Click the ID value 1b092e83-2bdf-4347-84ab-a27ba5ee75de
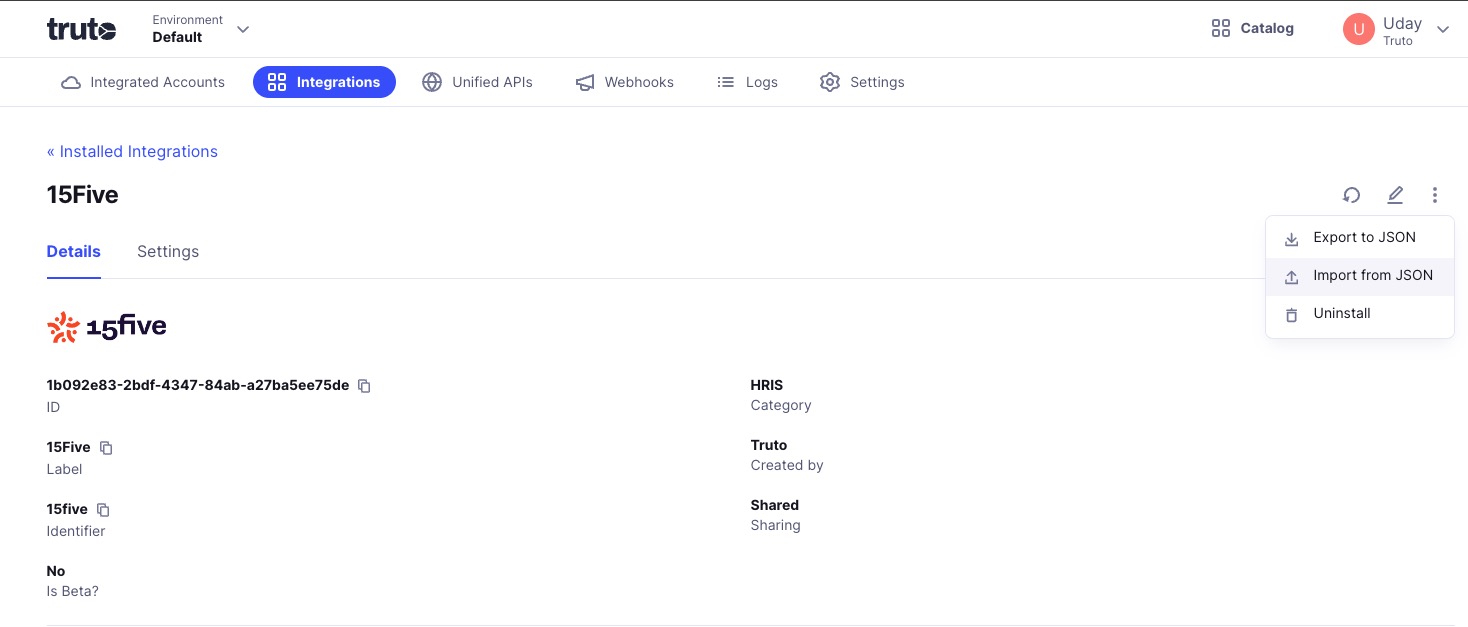 pyautogui.click(x=198, y=385)
